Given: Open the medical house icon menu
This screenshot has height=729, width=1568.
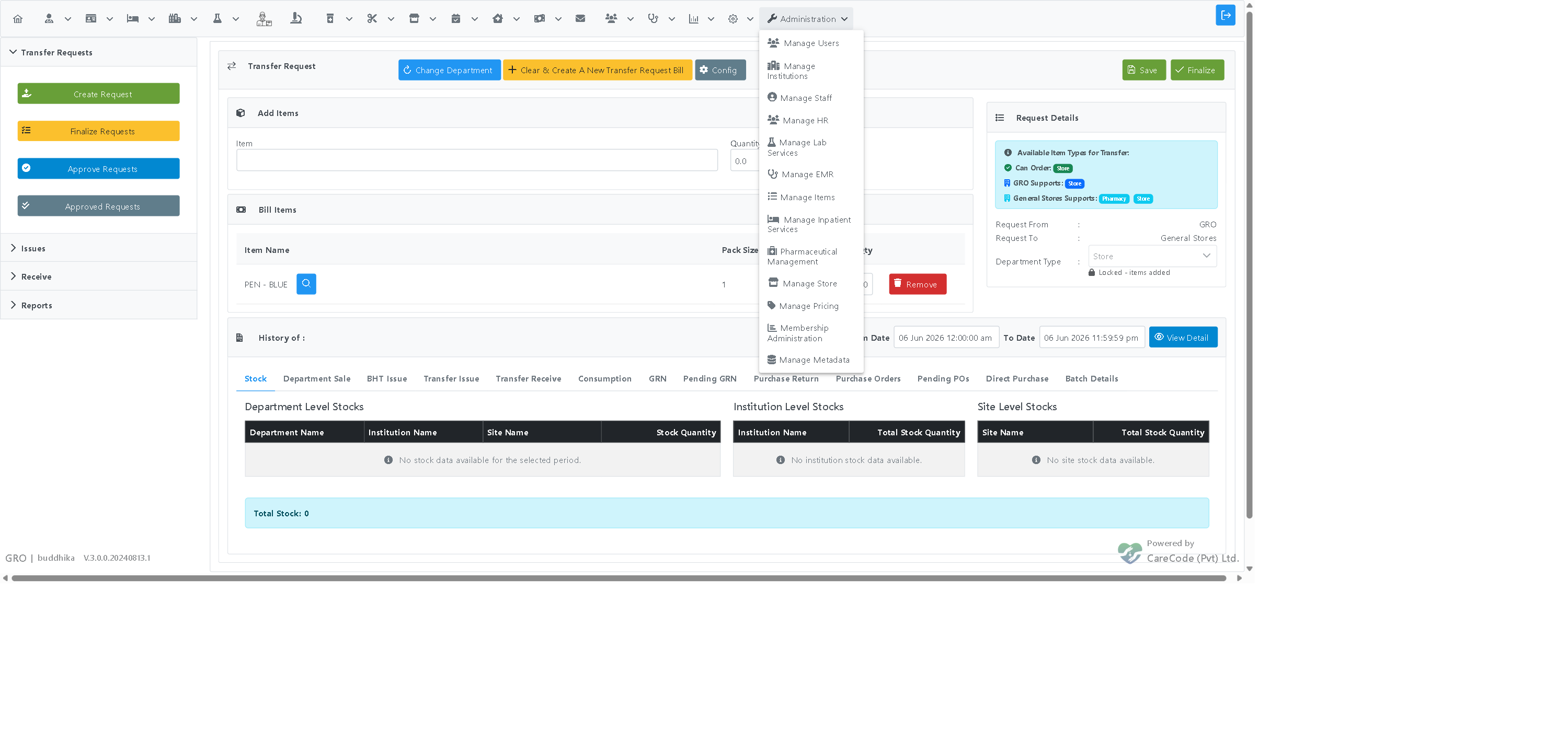Looking at the screenshot, I should click(x=497, y=19).
